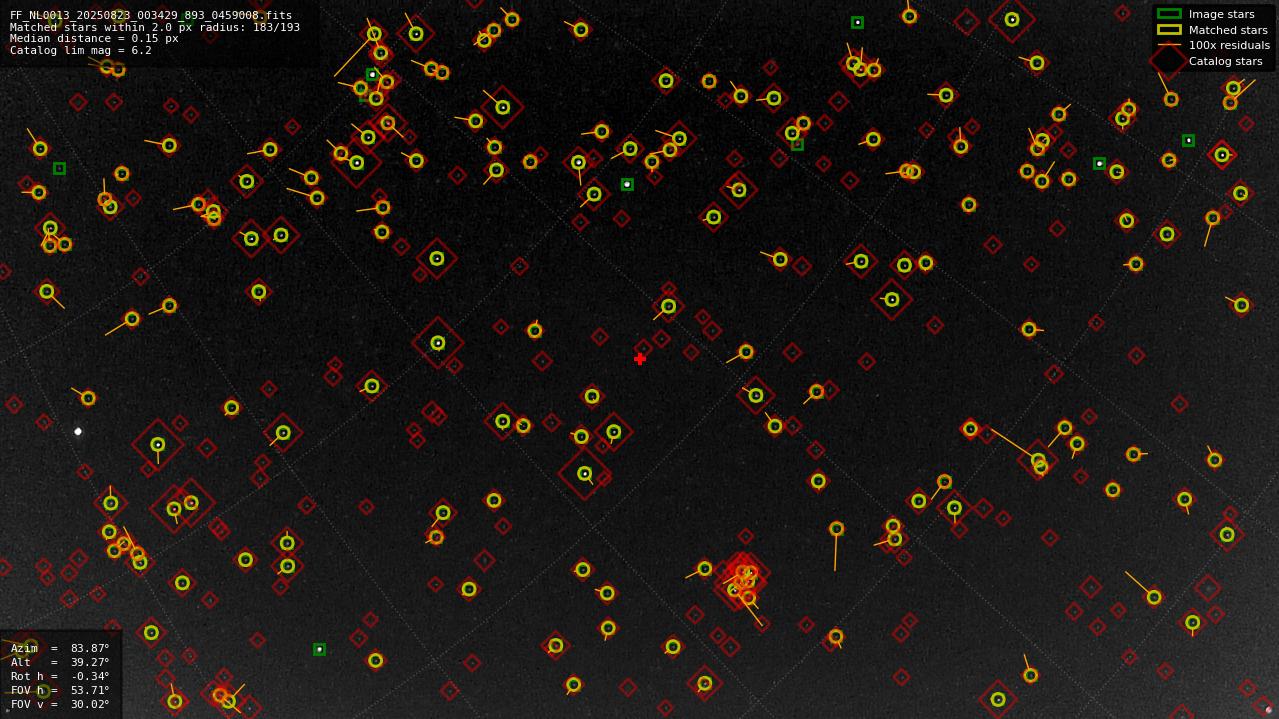Image resolution: width=1279 pixels, height=719 pixels.
Task: Click the 'FOV h = 53.71°' readout
Action: [60, 690]
